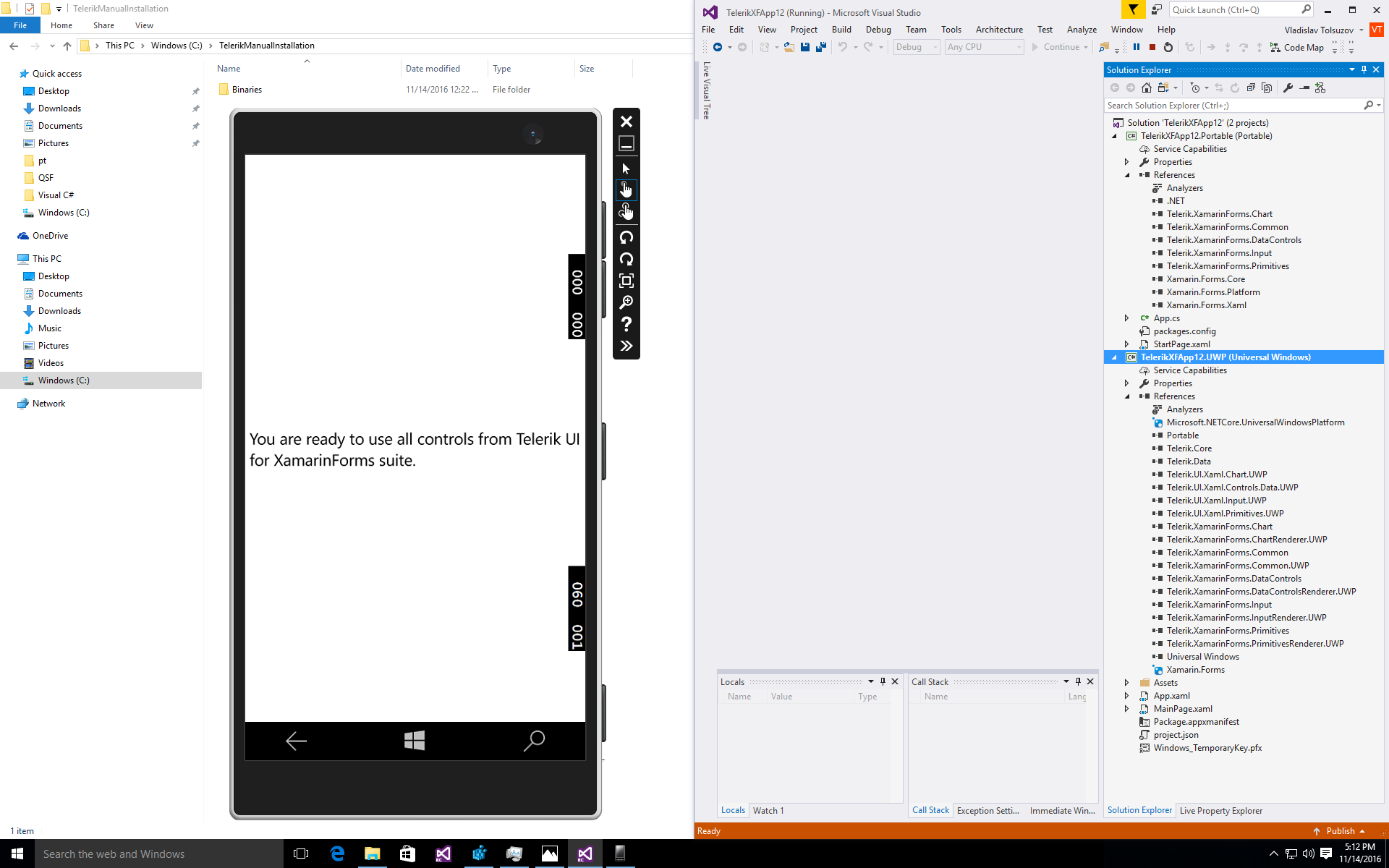The width and height of the screenshot is (1389, 868).
Task: Open the Any CPU platform dropdown
Action: [x=985, y=47]
